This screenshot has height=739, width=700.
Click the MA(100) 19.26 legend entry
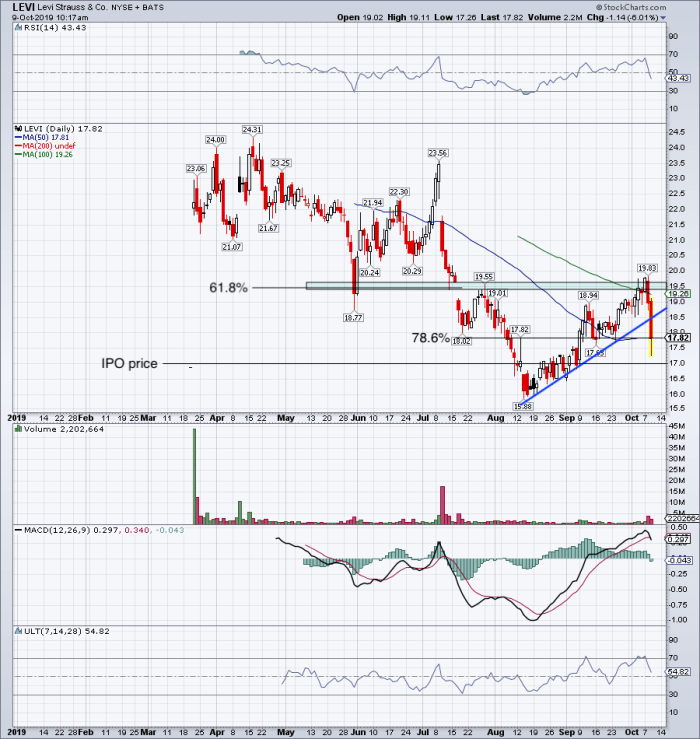click(x=44, y=155)
